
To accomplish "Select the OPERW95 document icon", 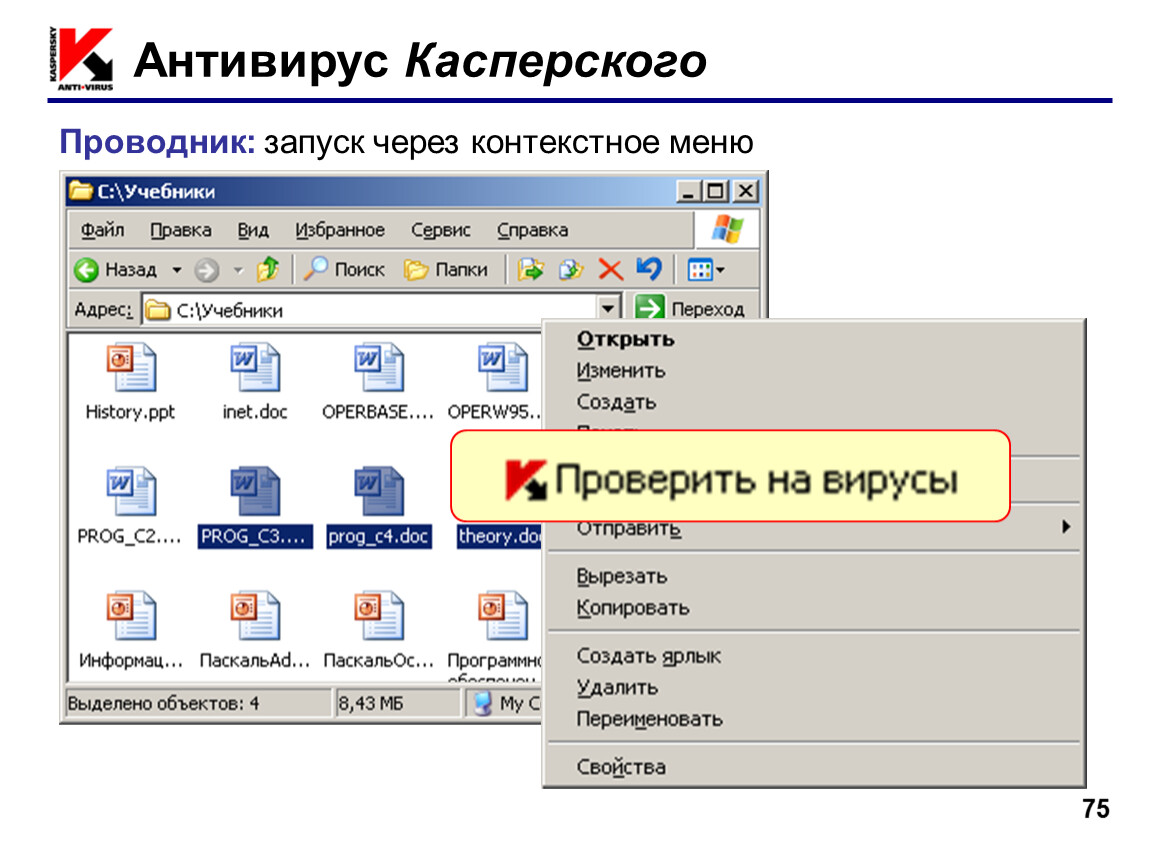I will [x=502, y=367].
